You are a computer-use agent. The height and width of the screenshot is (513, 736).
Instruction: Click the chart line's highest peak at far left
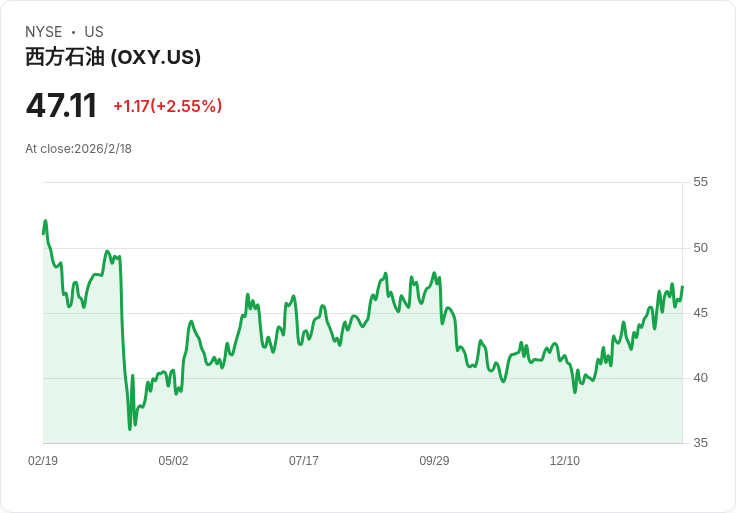point(46,221)
